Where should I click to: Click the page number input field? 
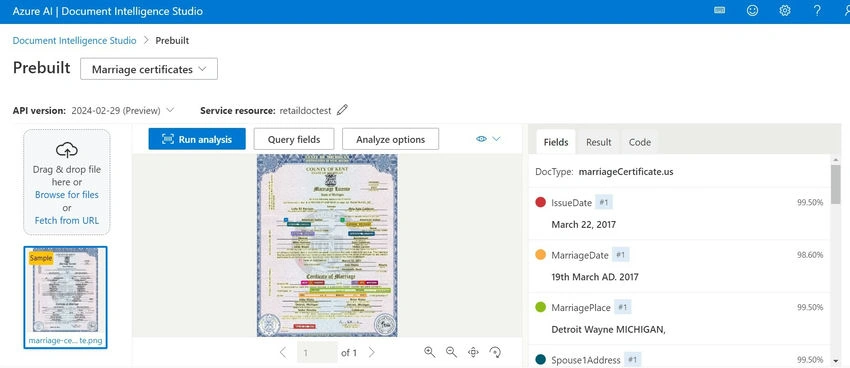pos(317,352)
